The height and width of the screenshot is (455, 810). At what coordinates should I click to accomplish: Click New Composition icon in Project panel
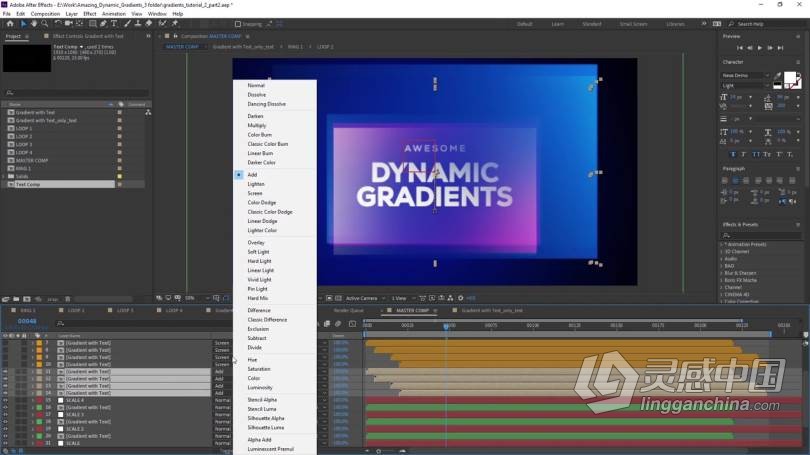coord(27,299)
